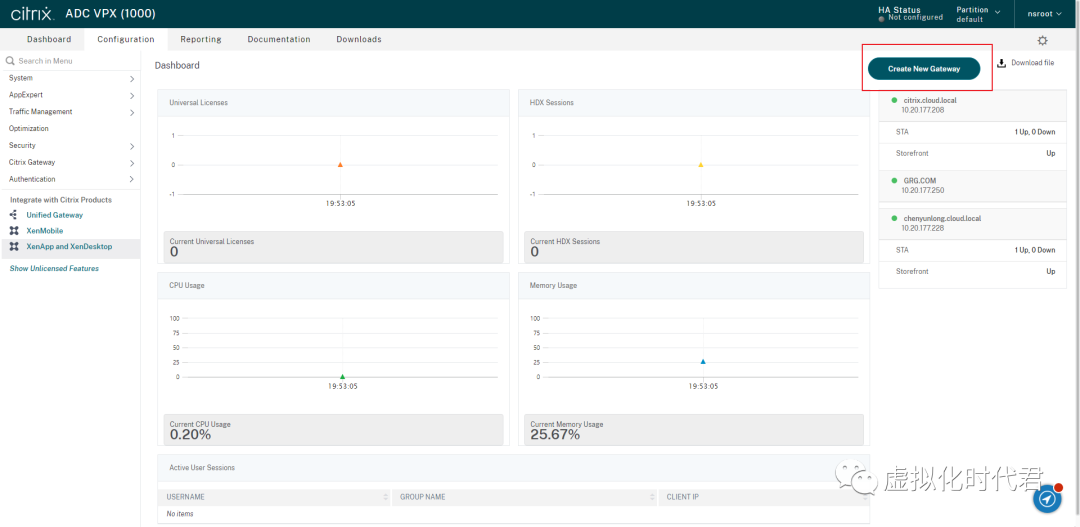Click the Current Universal Licenses value
Viewport: 1080px width, 527px height.
tap(174, 252)
